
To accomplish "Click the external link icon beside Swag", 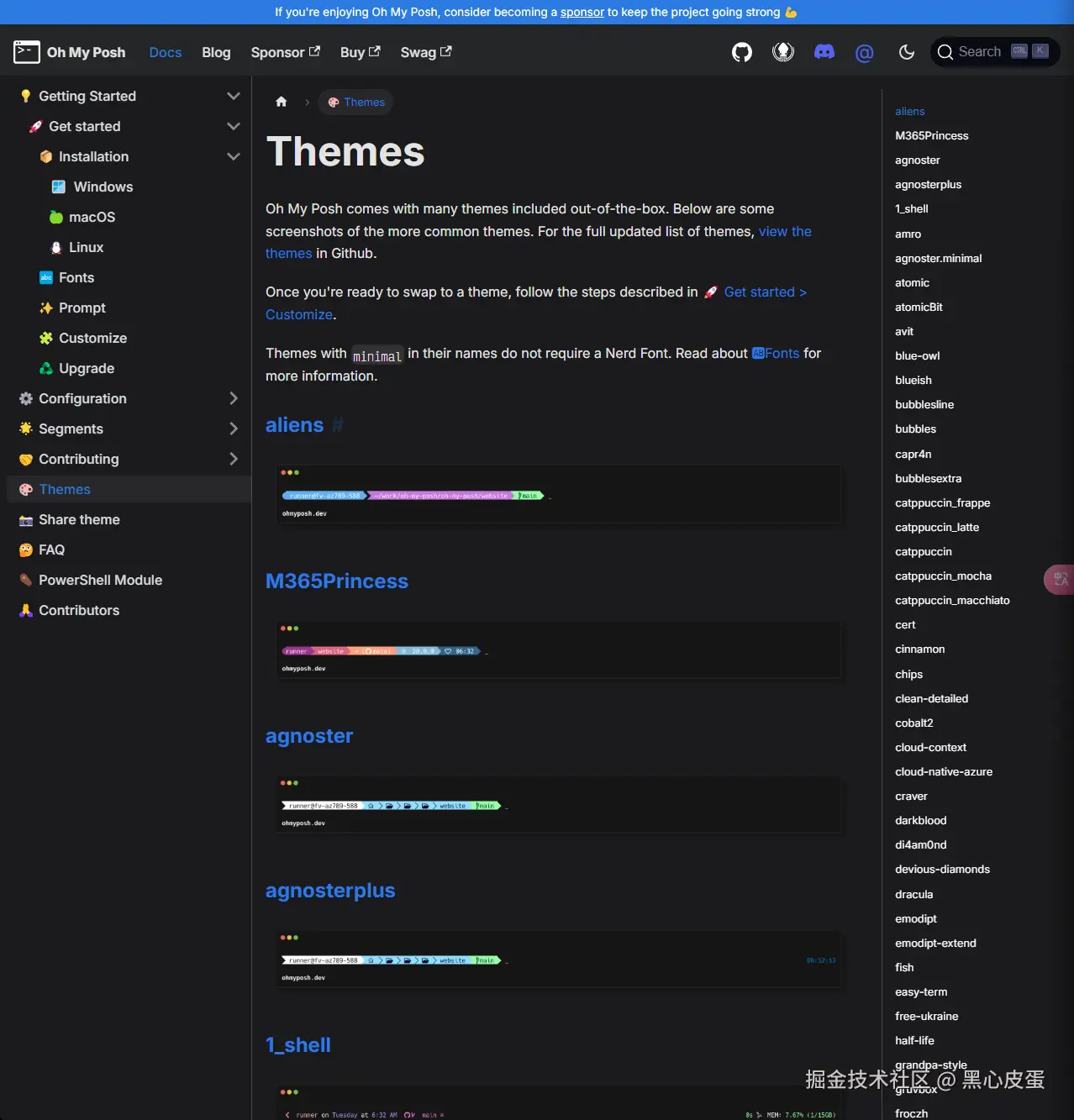I will 446,51.
